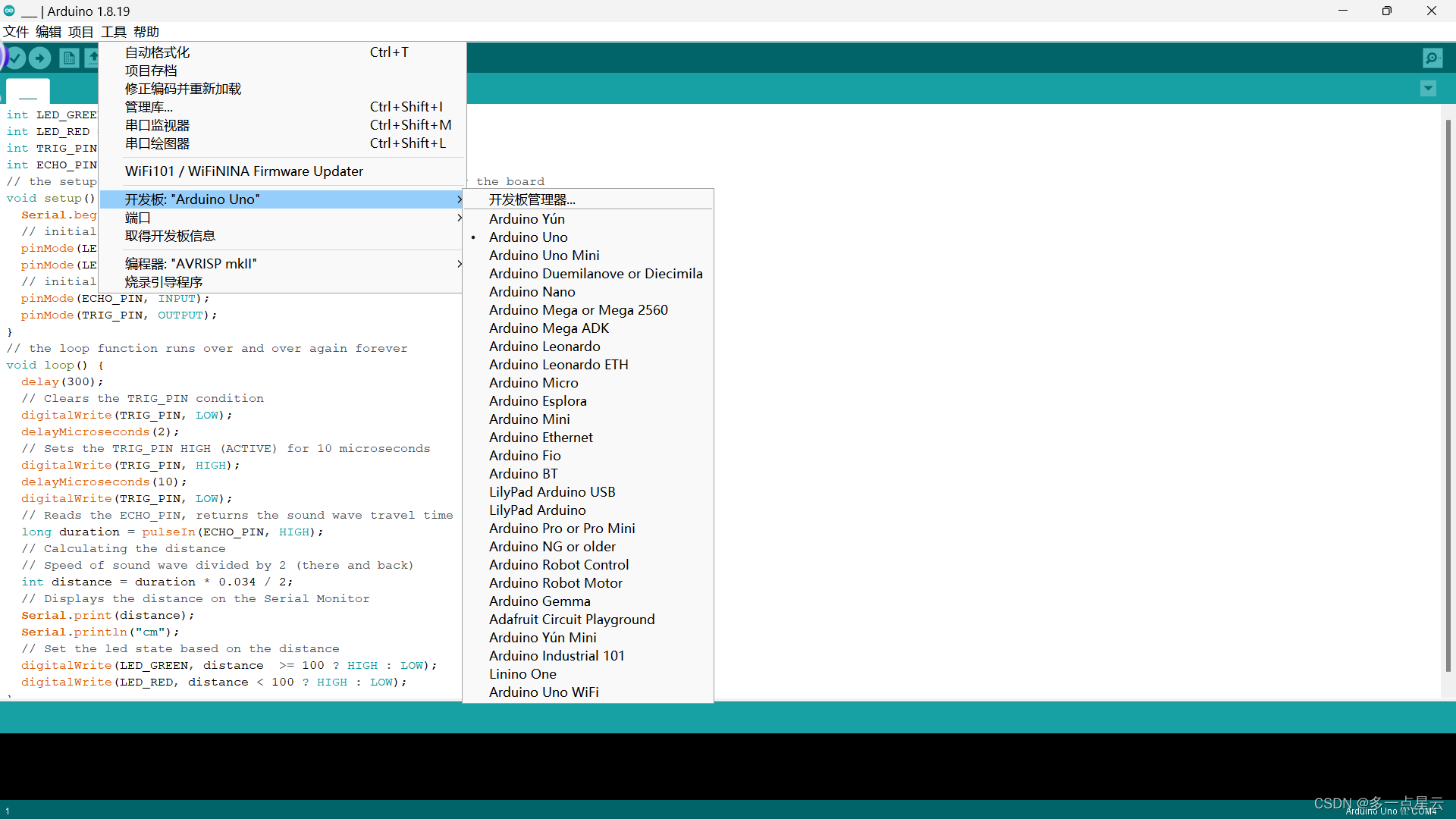Viewport: 1456px width, 819px height.
Task: Choose Arduino Leonardo from the board list
Action: (x=544, y=347)
